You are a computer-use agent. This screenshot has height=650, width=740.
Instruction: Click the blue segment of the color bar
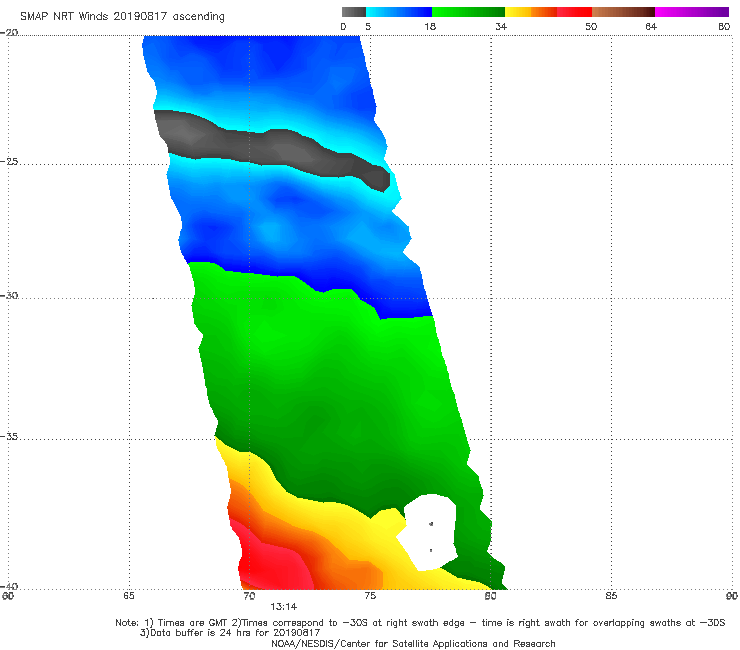[399, 12]
